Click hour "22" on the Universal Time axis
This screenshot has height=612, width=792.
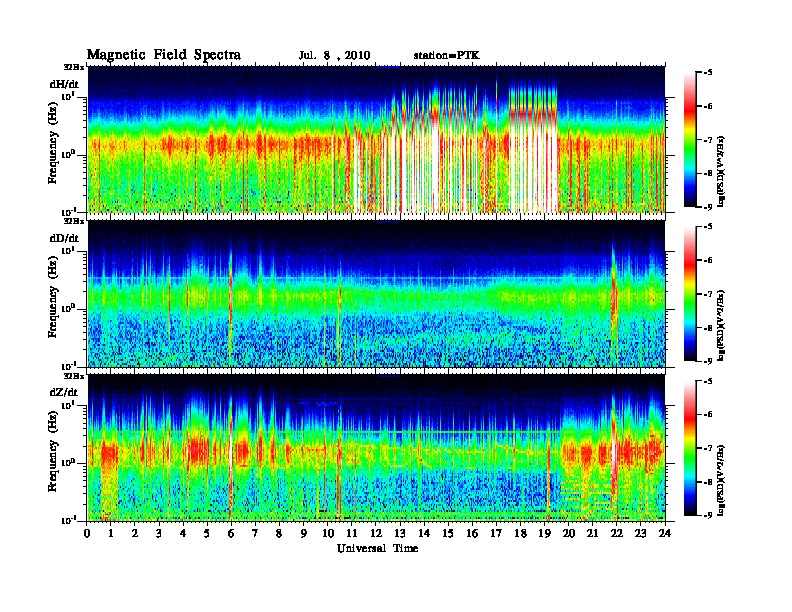coord(617,533)
